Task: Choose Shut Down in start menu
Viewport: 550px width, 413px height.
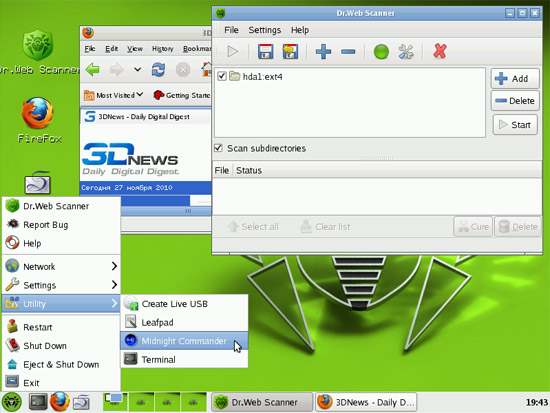Action: point(61,346)
